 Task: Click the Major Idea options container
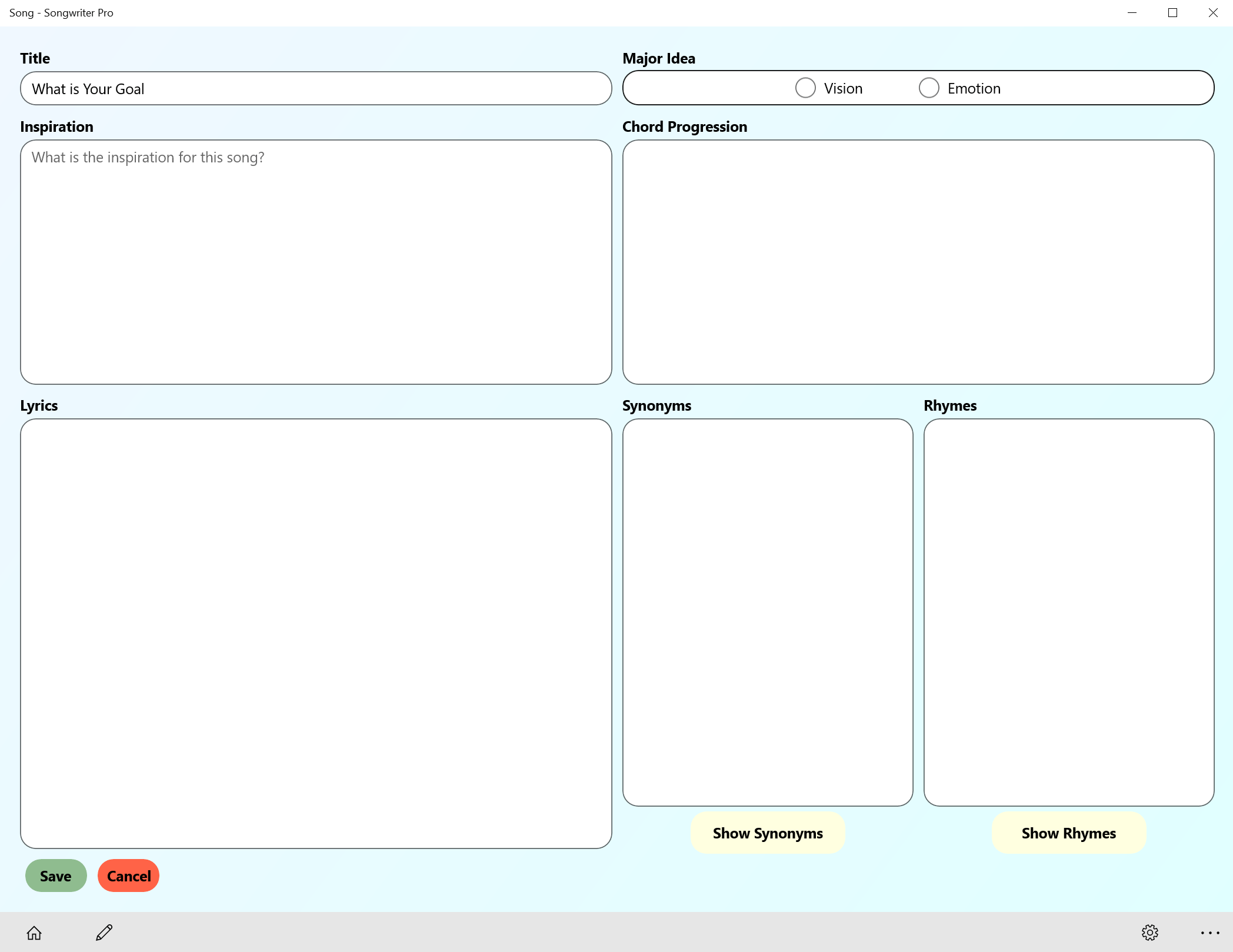tap(706, 88)
